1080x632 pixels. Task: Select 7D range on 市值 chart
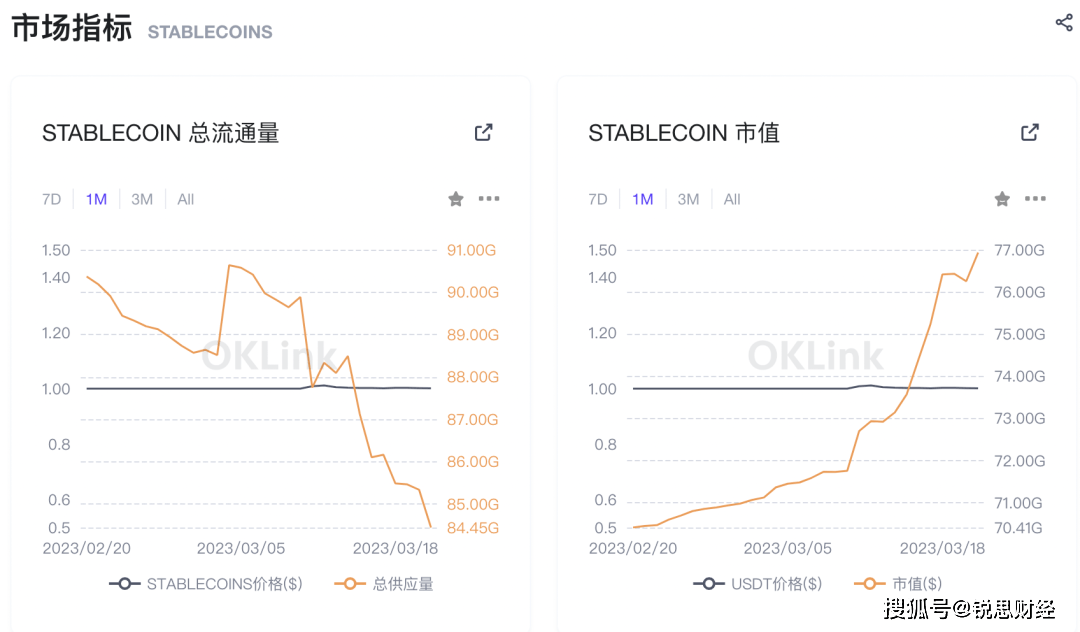(x=598, y=199)
